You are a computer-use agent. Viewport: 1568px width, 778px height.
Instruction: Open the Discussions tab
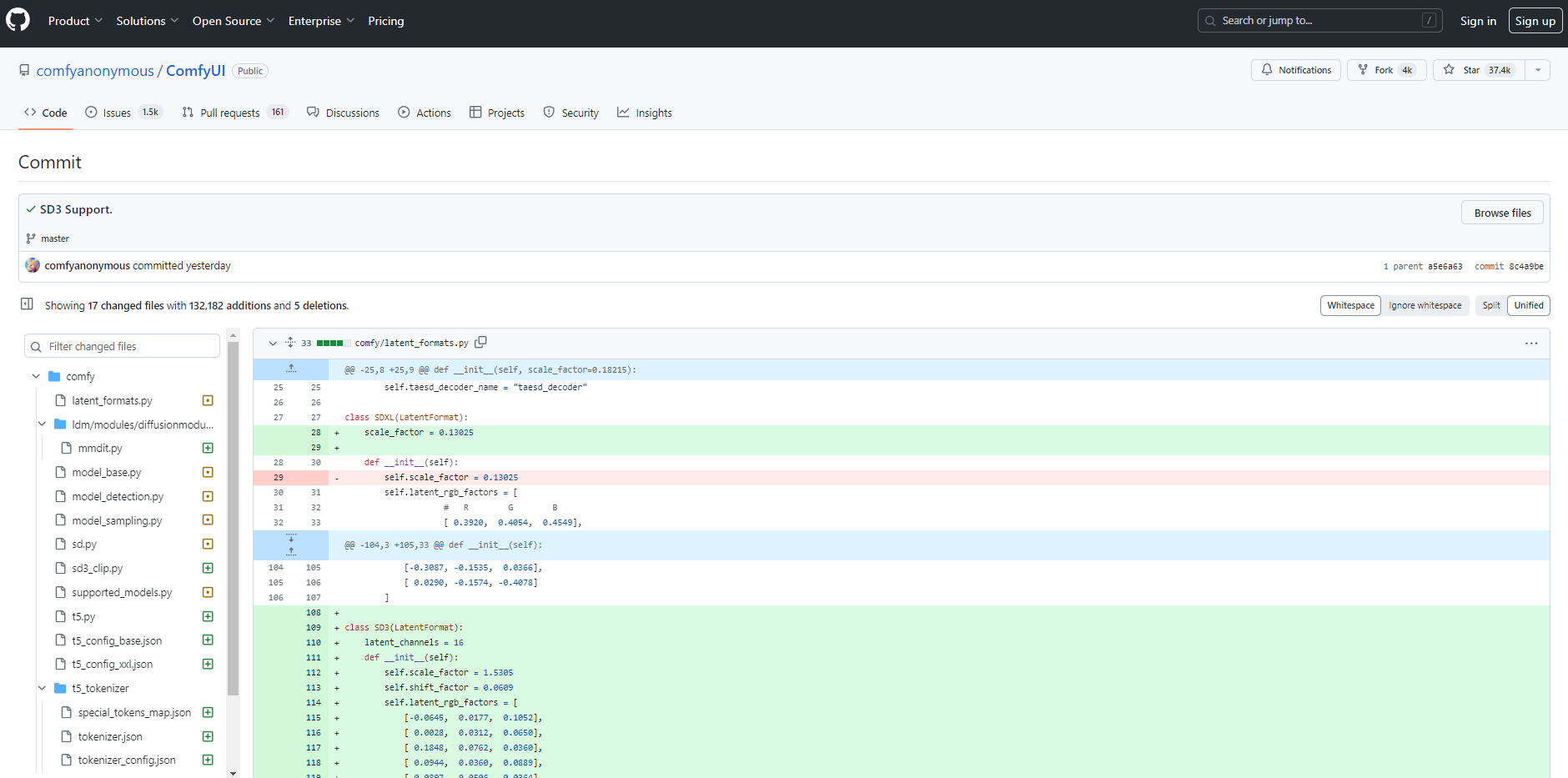343,113
